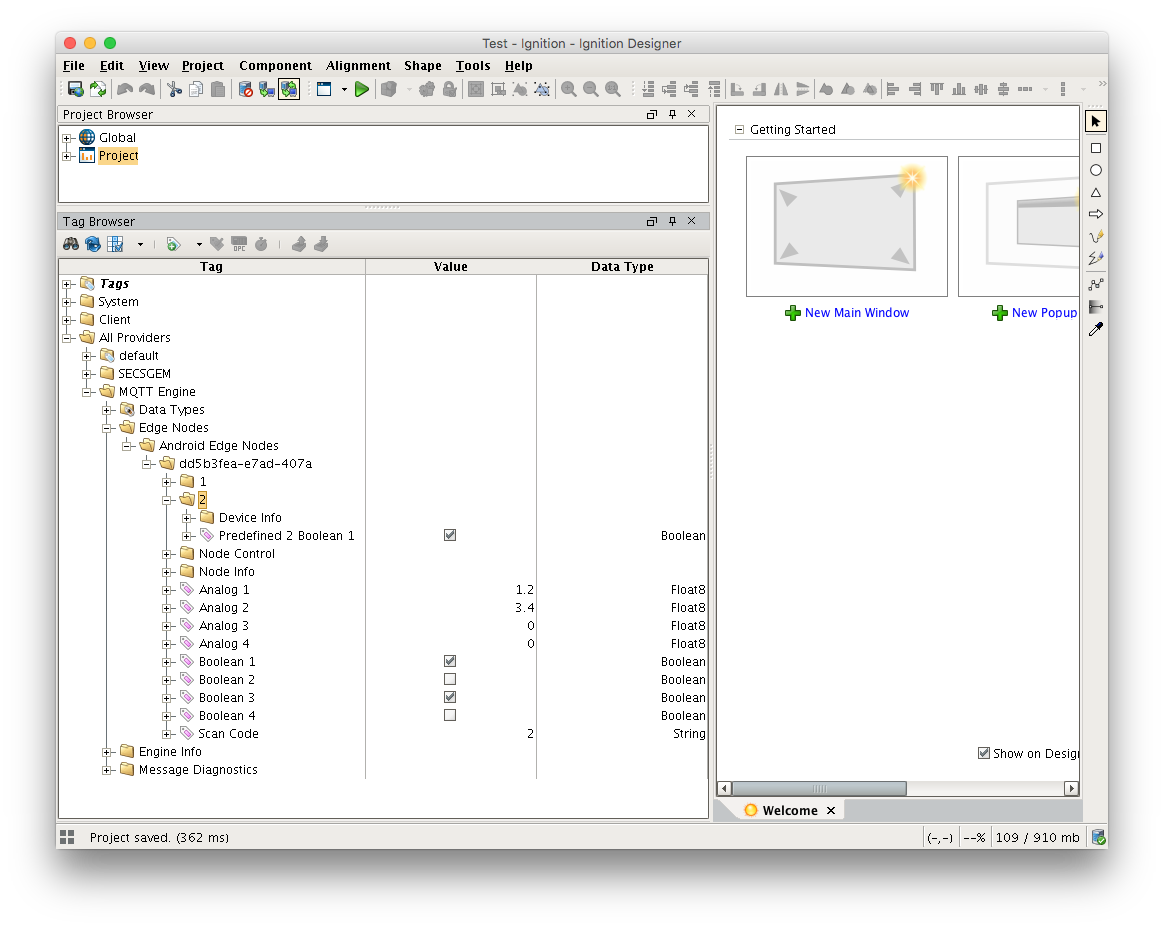Viewport: 1164px width, 929px height.
Task: Open the Edit menu
Action: (x=111, y=65)
